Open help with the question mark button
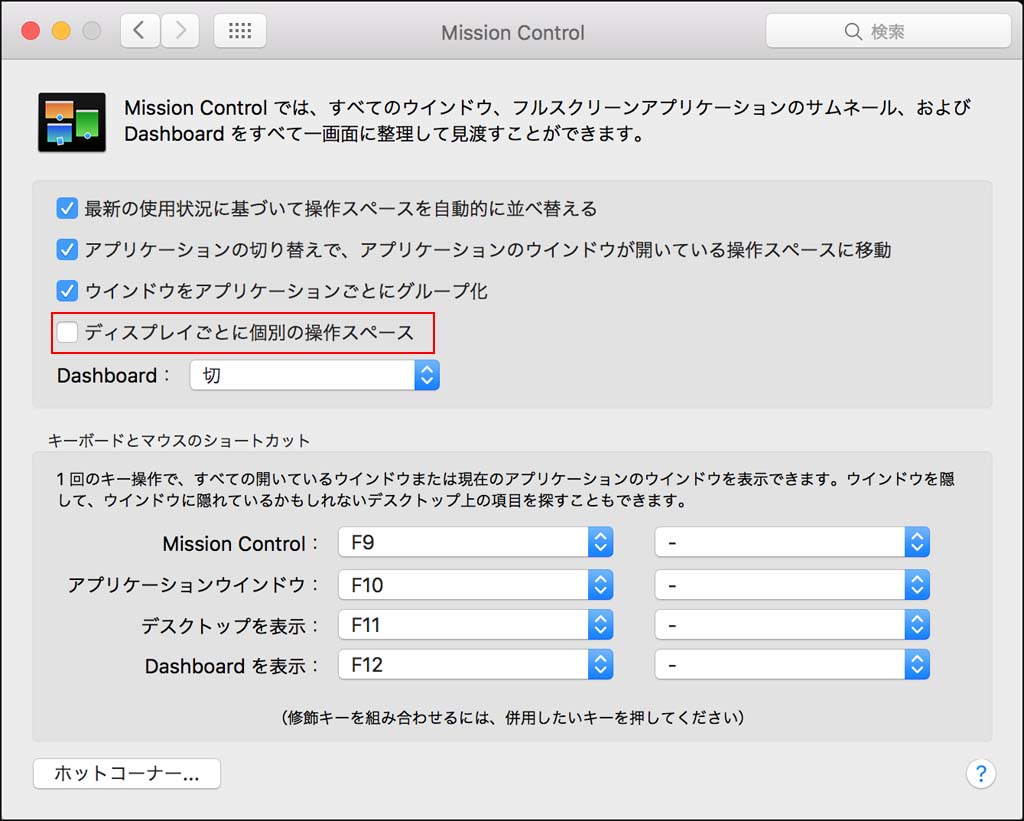 click(980, 773)
